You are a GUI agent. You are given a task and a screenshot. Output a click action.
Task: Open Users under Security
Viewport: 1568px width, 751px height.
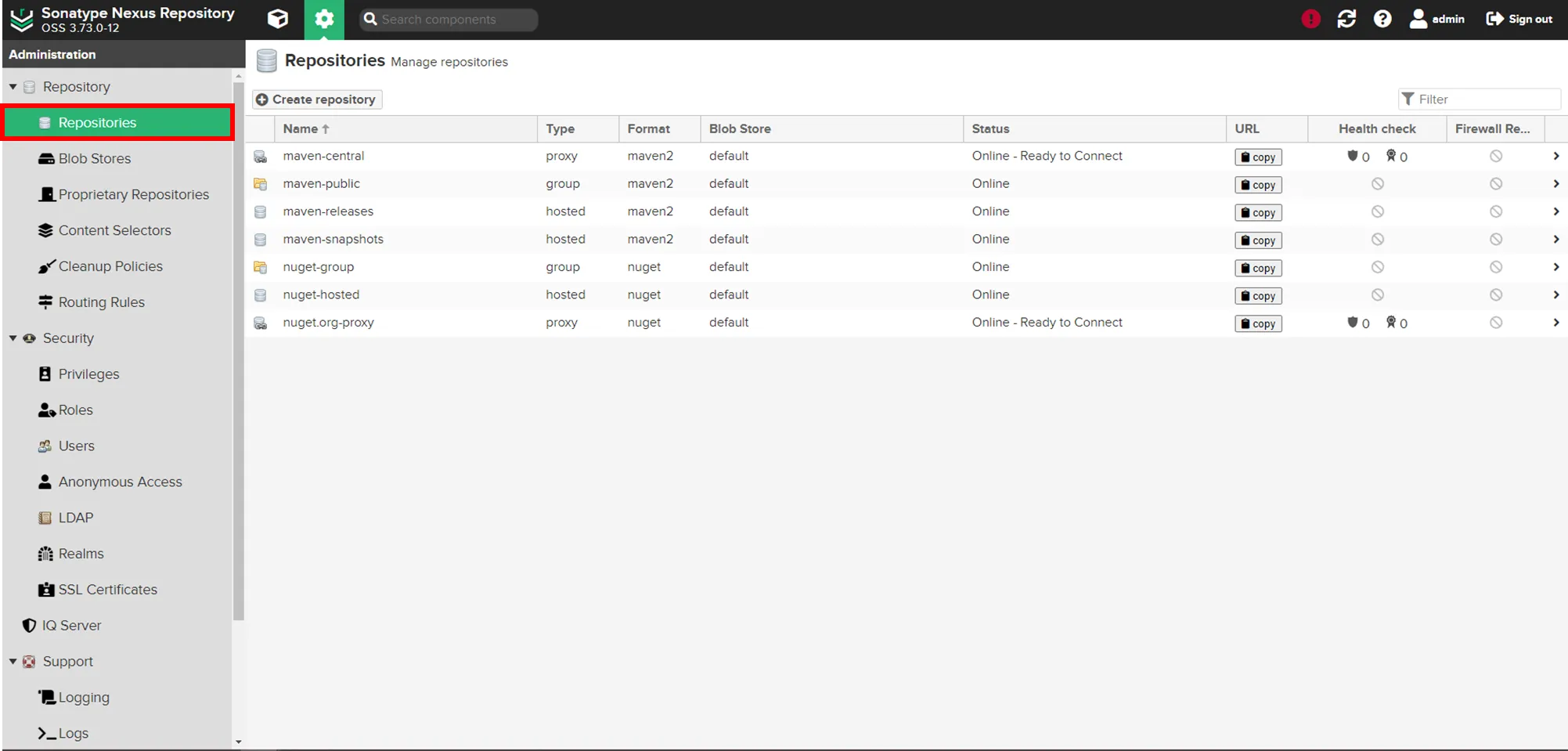click(x=67, y=446)
